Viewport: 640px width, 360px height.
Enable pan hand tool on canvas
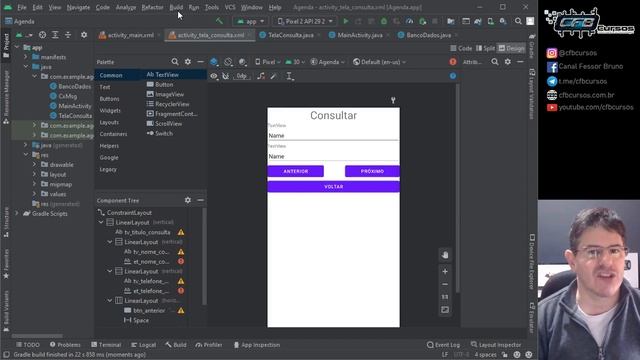pos(445,255)
